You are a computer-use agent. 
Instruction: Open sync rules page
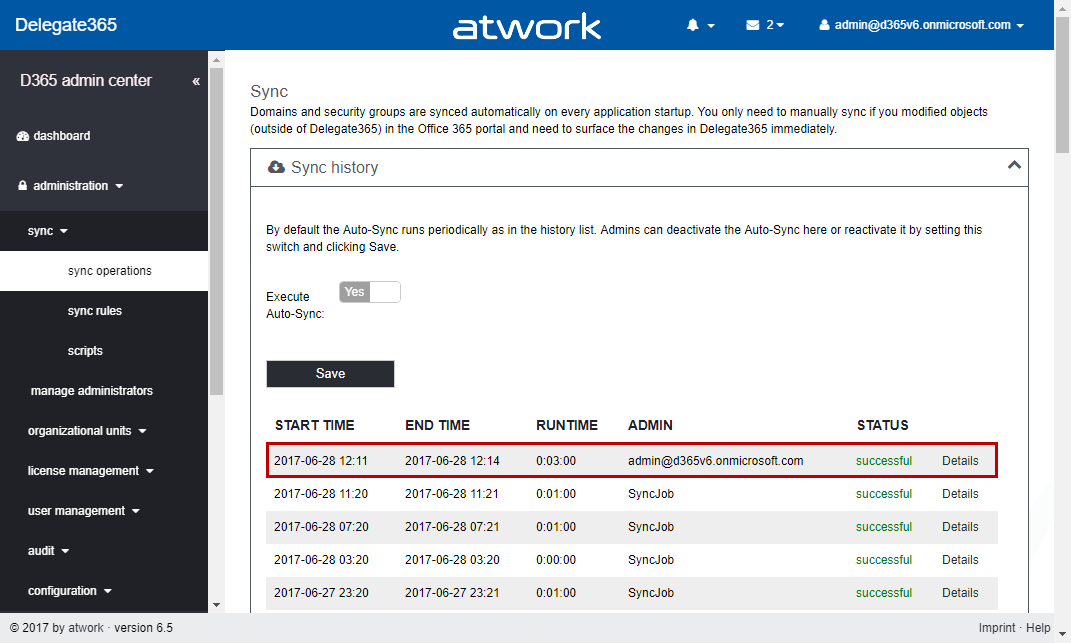(x=94, y=311)
